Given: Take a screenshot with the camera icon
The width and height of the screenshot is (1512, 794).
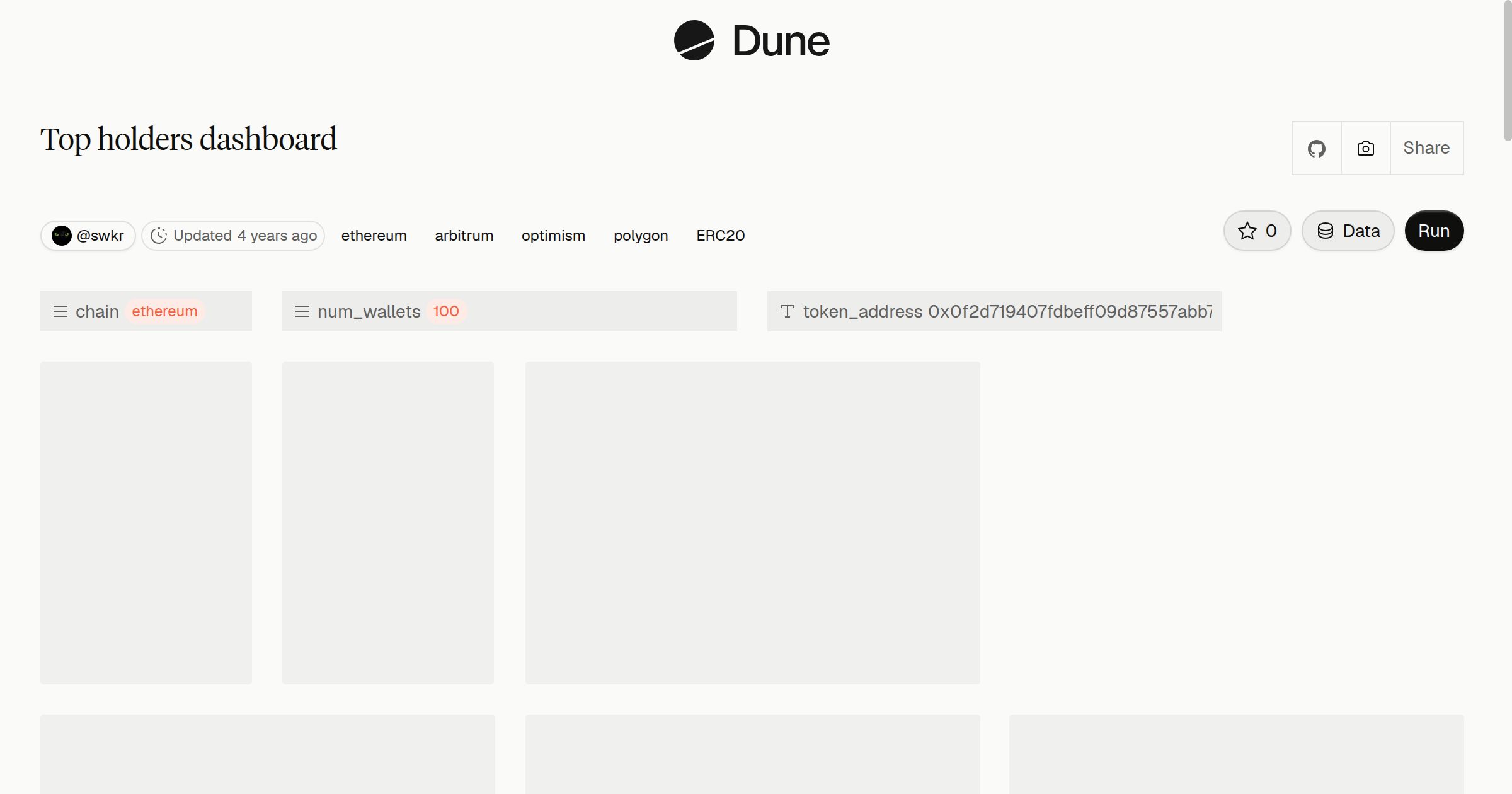Looking at the screenshot, I should (1366, 148).
